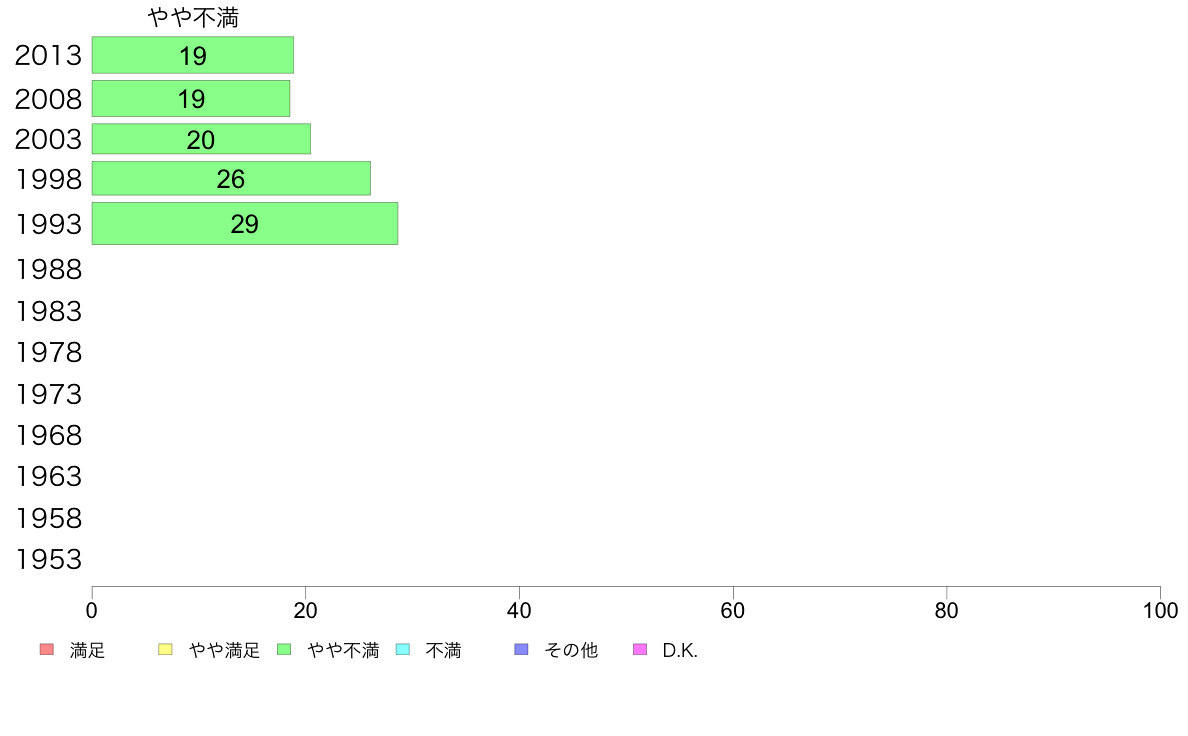Image resolution: width=1188 pixels, height=736 pixels.
Task: Select the 2008 bar showing 19
Action: 191,99
